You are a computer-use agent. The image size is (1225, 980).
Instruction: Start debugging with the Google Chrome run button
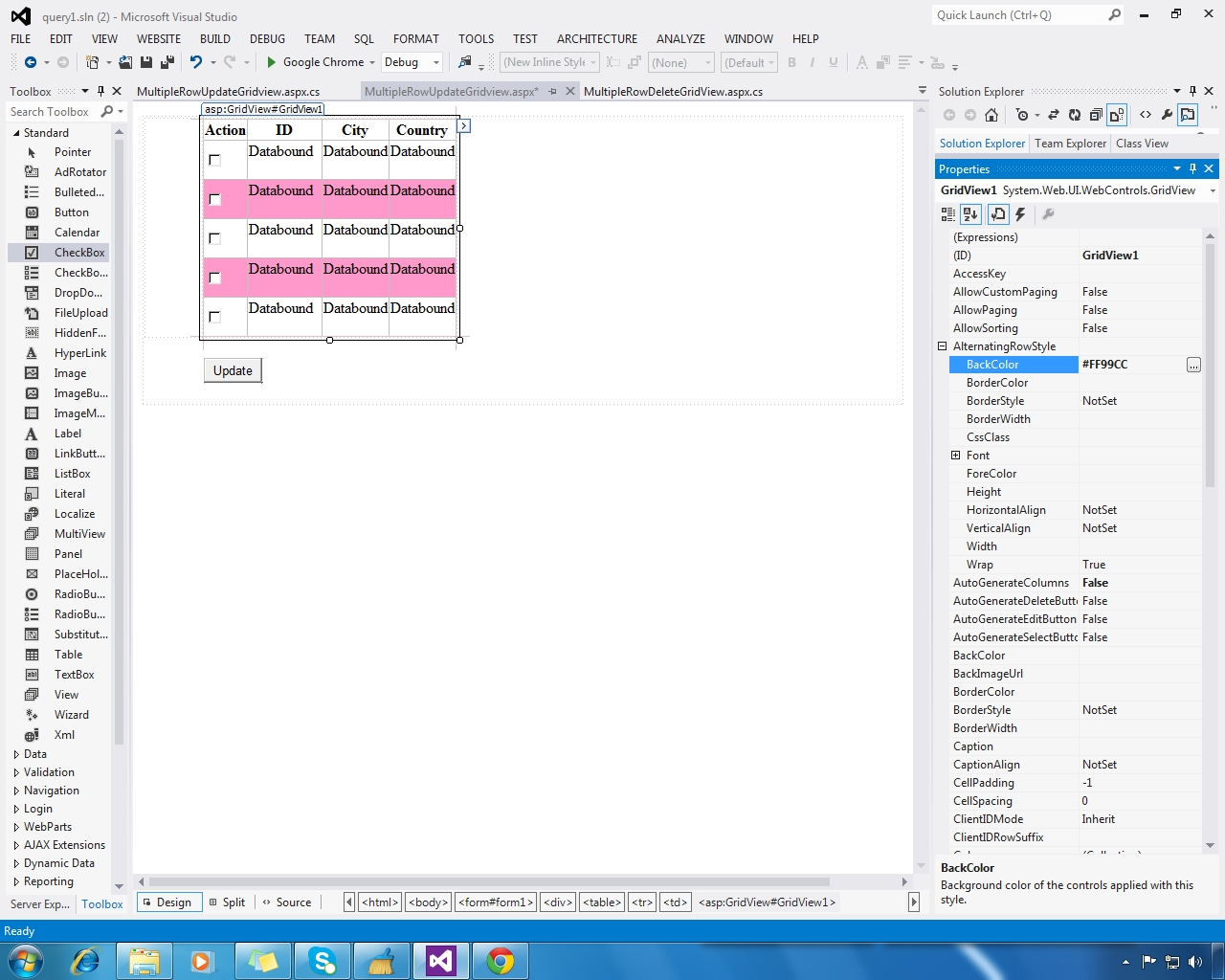pyautogui.click(x=271, y=61)
